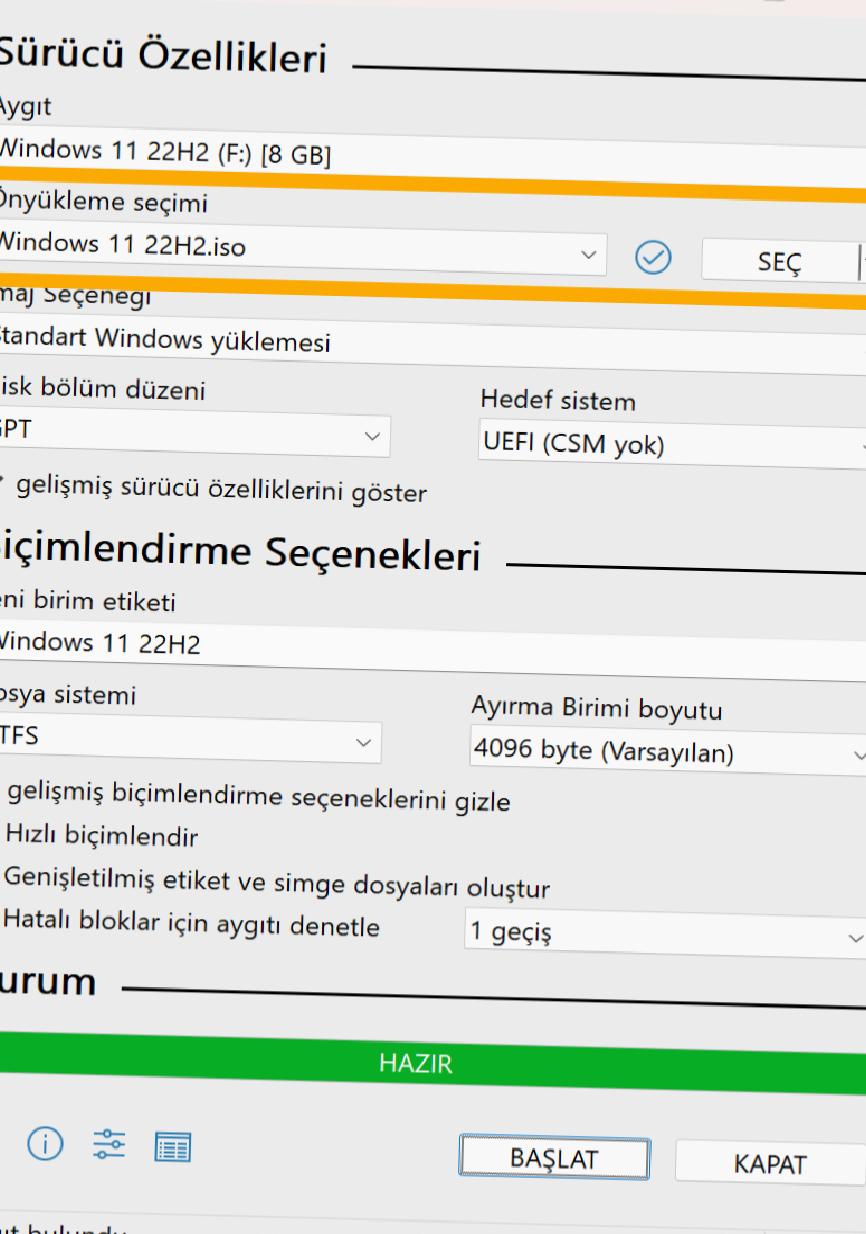Expand gelişmiş sürücü özelliklerini göster

(x=216, y=491)
